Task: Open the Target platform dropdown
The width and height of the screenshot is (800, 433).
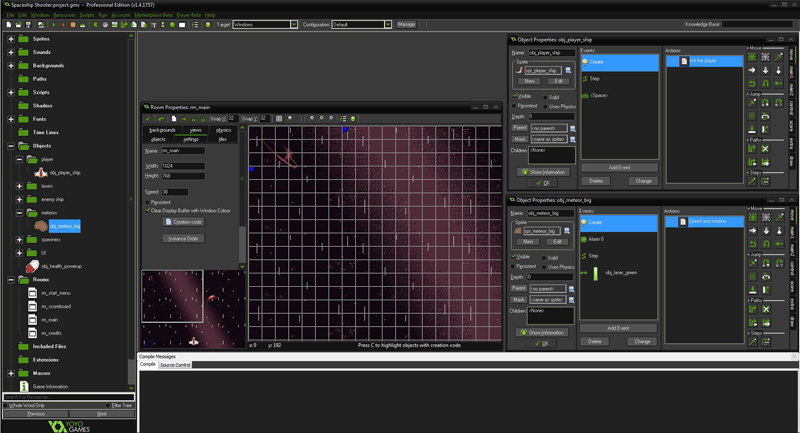Action: [264, 24]
